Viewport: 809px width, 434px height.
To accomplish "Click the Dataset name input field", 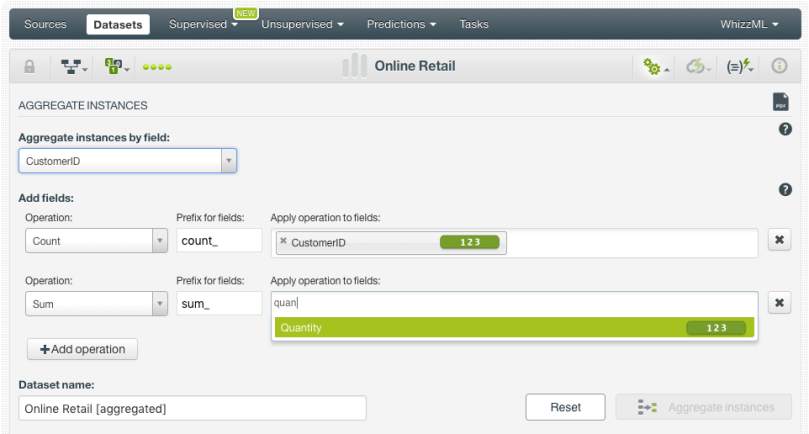I will click(x=192, y=408).
